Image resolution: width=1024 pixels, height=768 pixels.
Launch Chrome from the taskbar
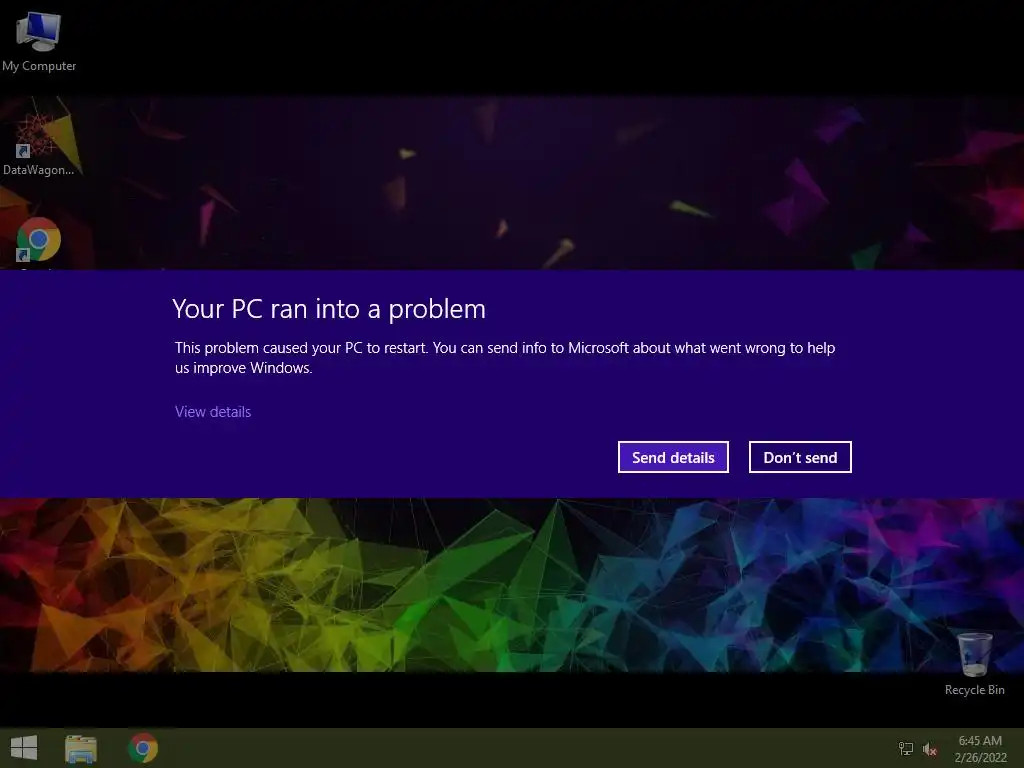tap(143, 748)
